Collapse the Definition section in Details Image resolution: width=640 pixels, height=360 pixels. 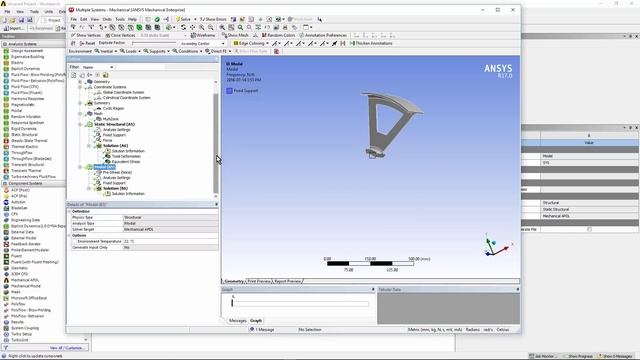(69, 211)
